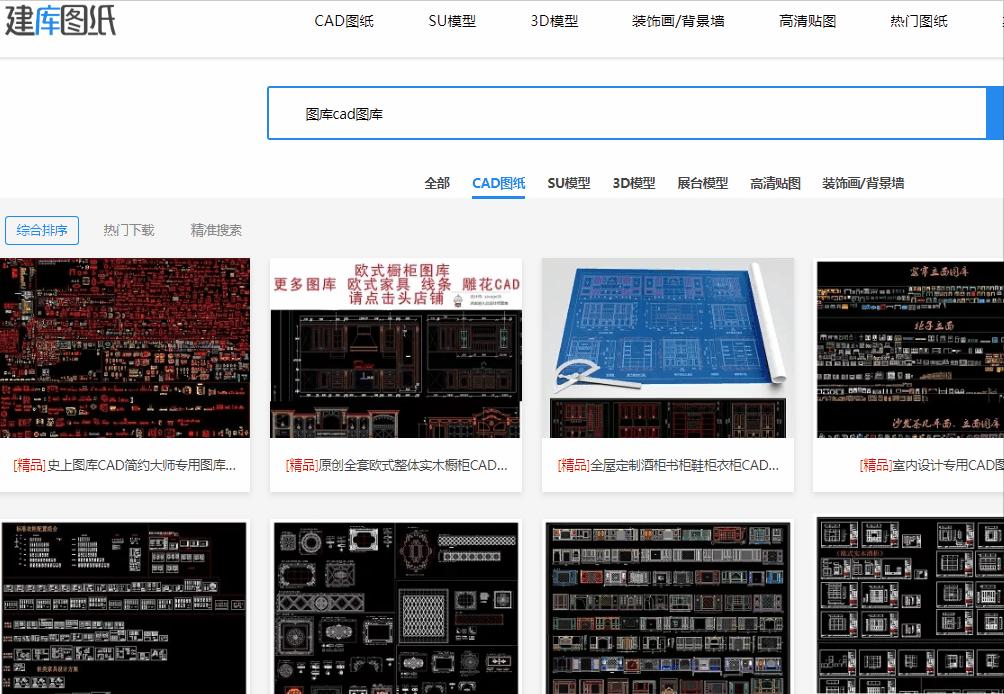Select the 热门下载 sort option
Screen dimensions: 1004x694
[x=127, y=230]
